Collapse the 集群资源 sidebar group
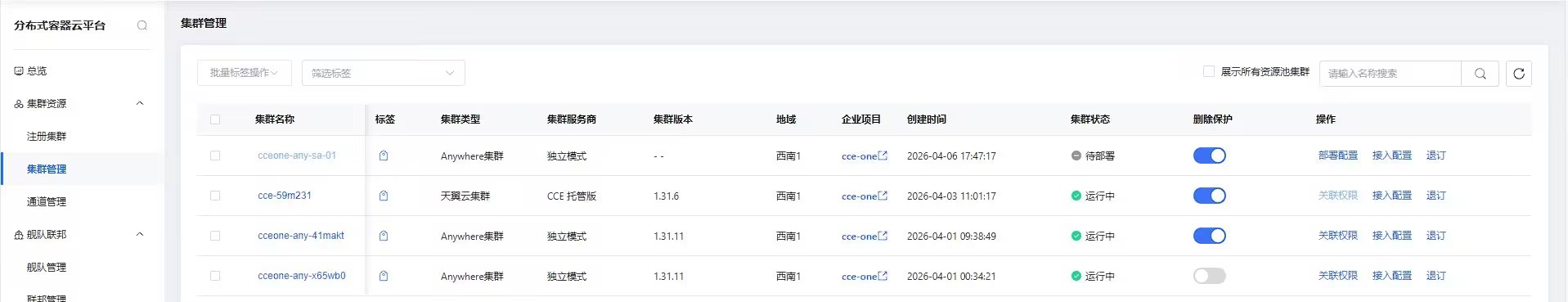 click(140, 104)
